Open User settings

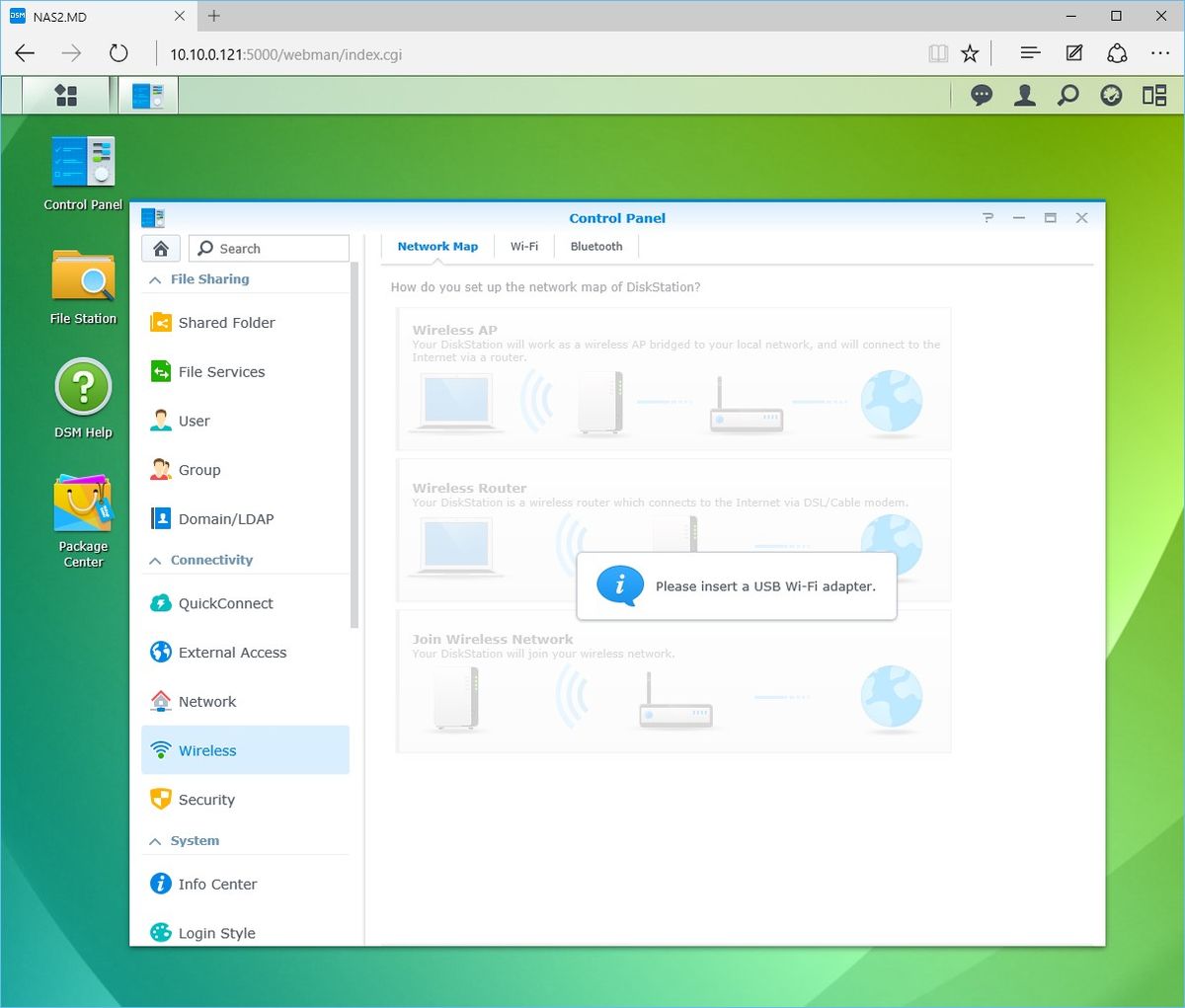[246, 422]
